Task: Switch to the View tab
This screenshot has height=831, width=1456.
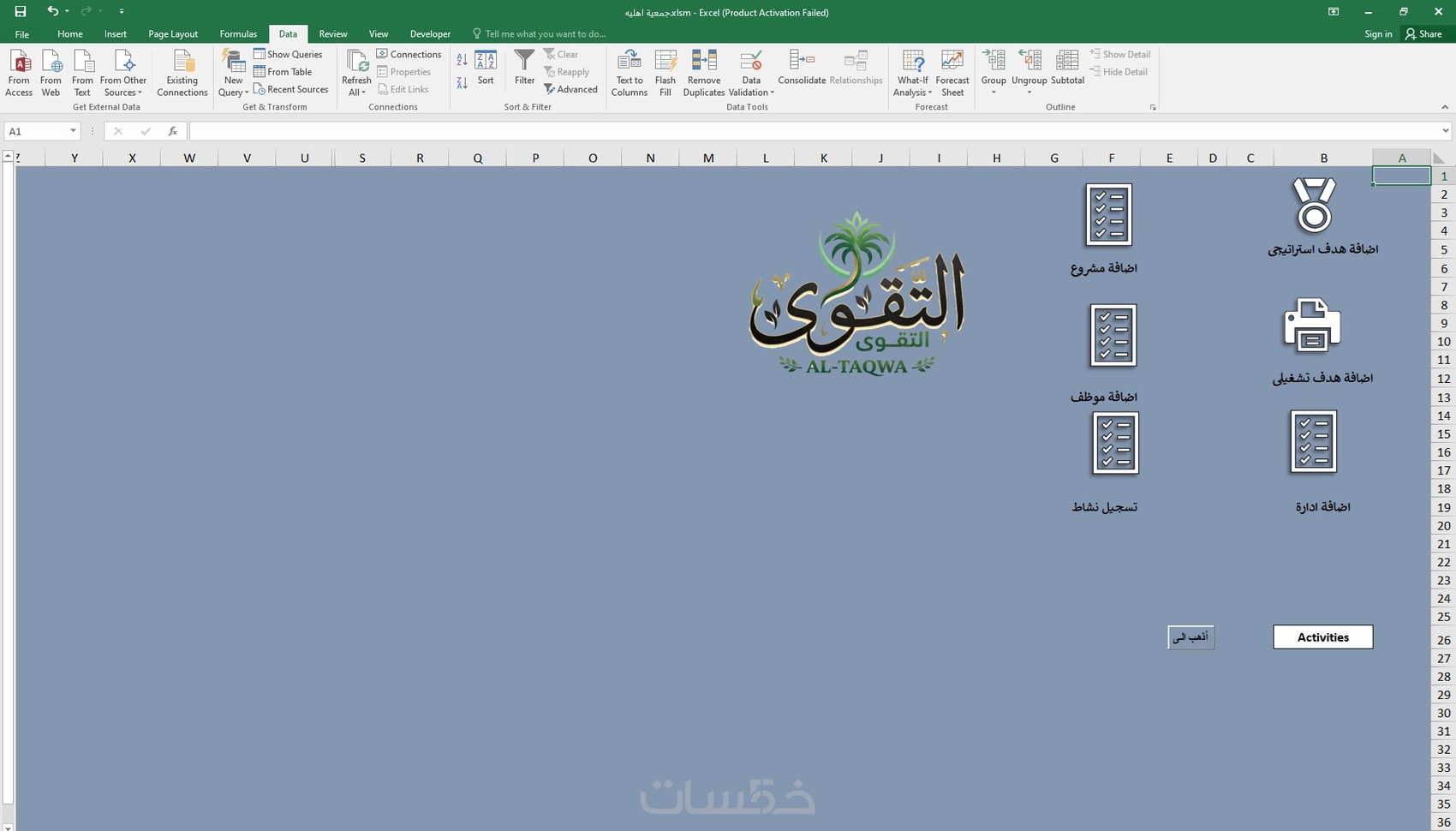Action: 379,34
